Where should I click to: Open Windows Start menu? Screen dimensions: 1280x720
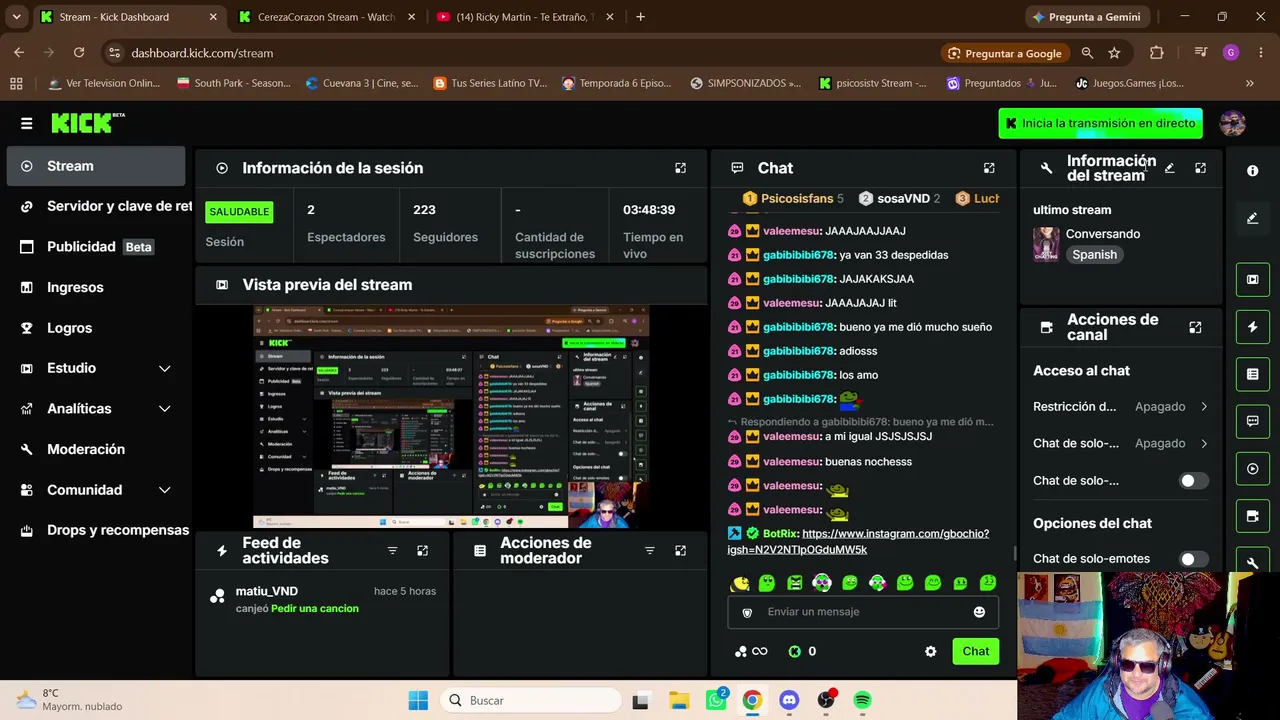(x=418, y=700)
